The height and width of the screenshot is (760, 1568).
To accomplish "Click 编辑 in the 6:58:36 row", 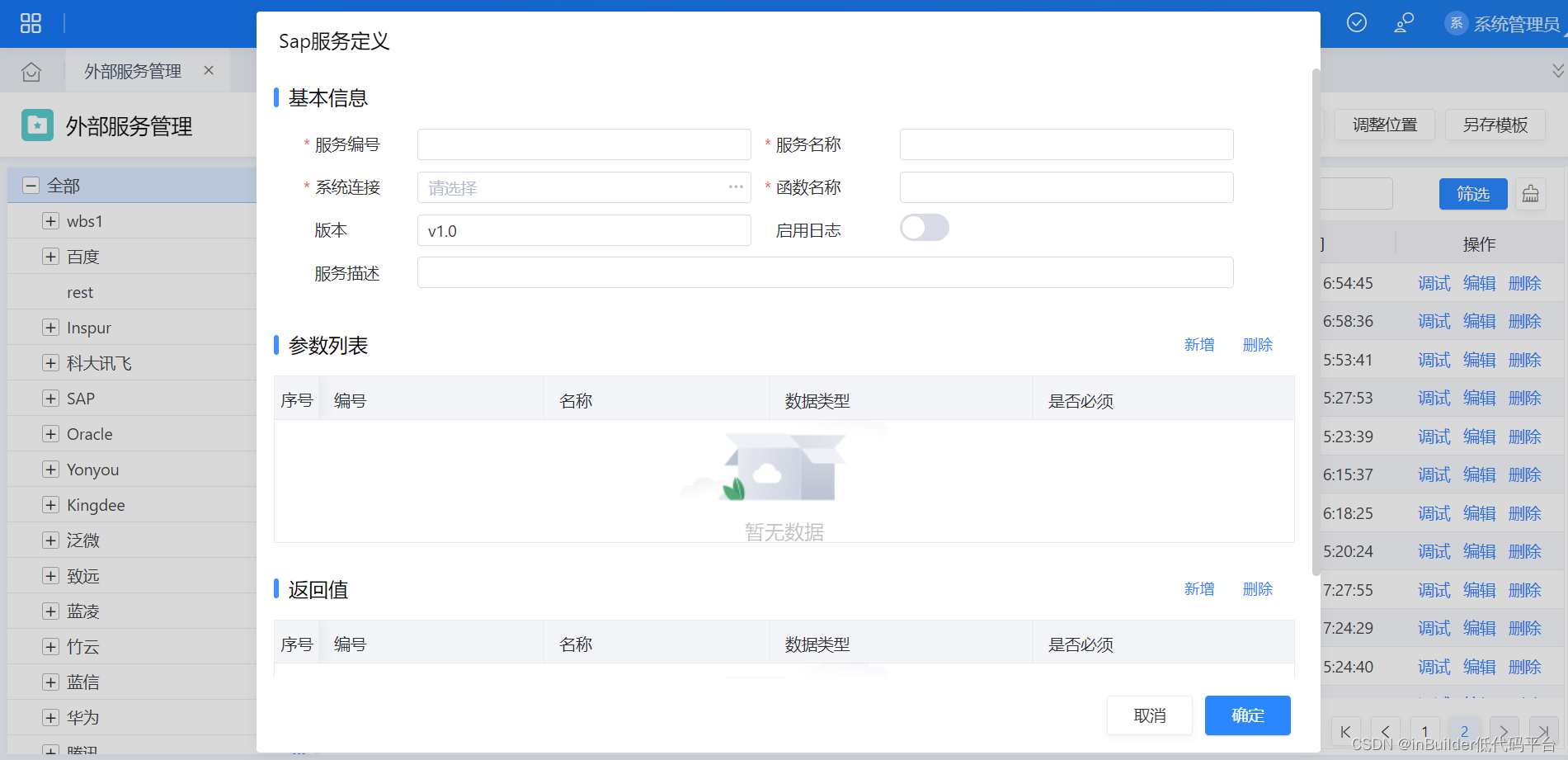I will 1480,321.
